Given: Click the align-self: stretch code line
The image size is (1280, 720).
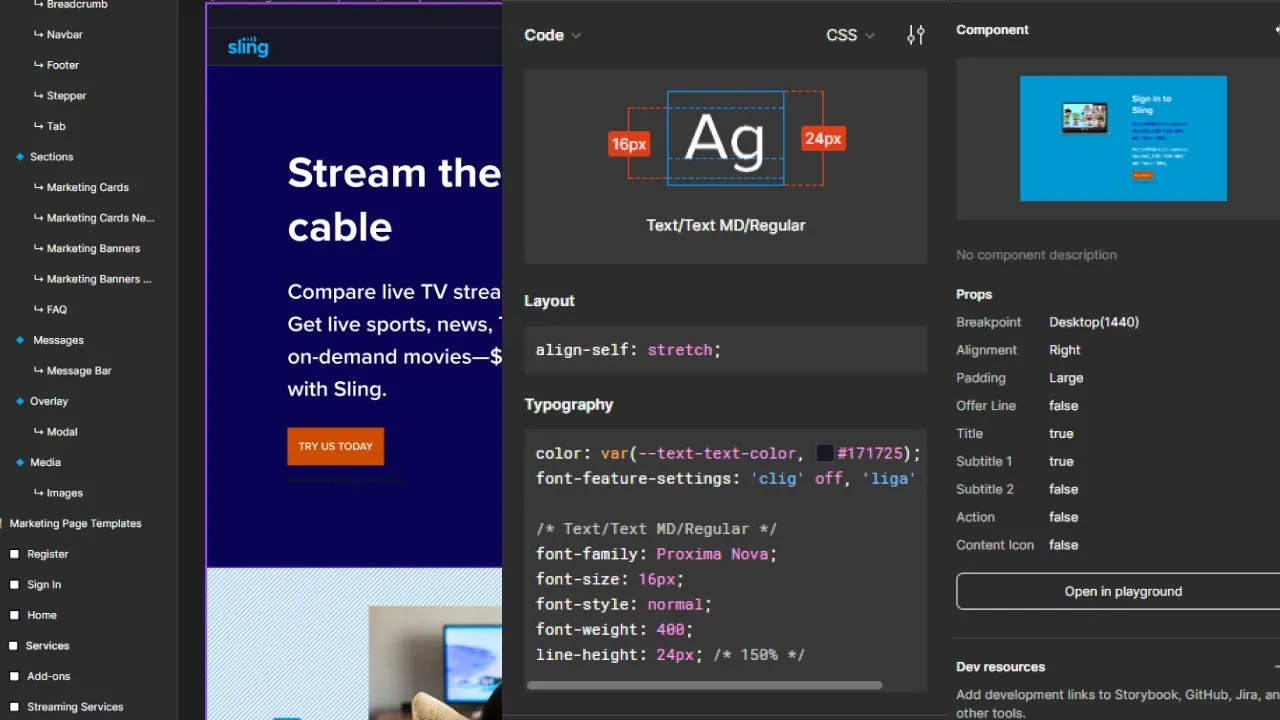Looking at the screenshot, I should click(628, 350).
